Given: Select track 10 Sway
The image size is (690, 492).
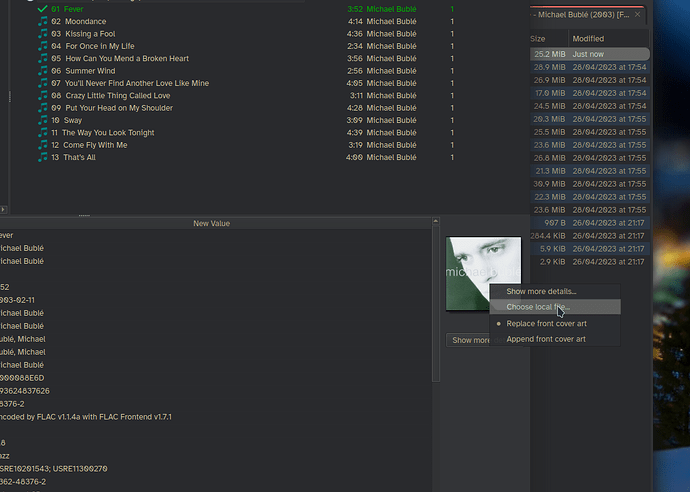Looking at the screenshot, I should coord(246,120).
